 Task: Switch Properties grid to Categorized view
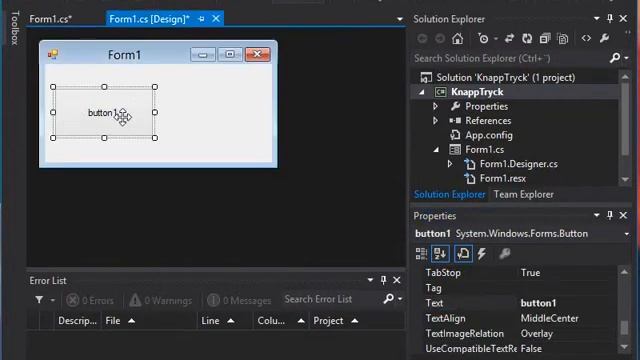coord(421,253)
